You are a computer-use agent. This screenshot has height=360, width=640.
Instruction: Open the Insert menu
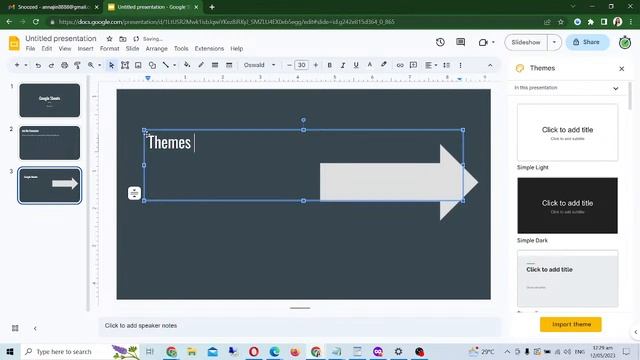click(85, 49)
